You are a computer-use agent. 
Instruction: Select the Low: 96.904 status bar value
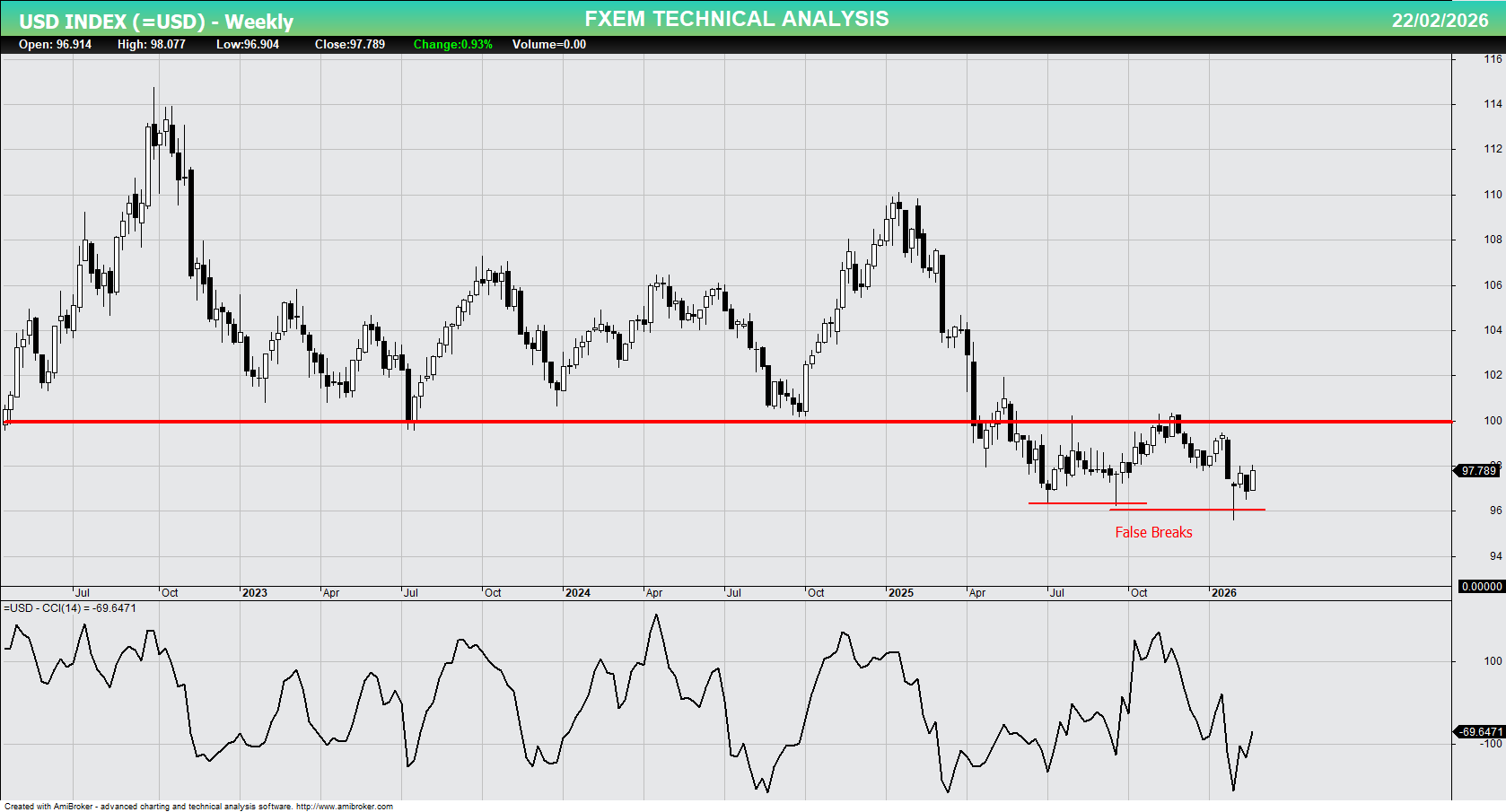tap(247, 44)
